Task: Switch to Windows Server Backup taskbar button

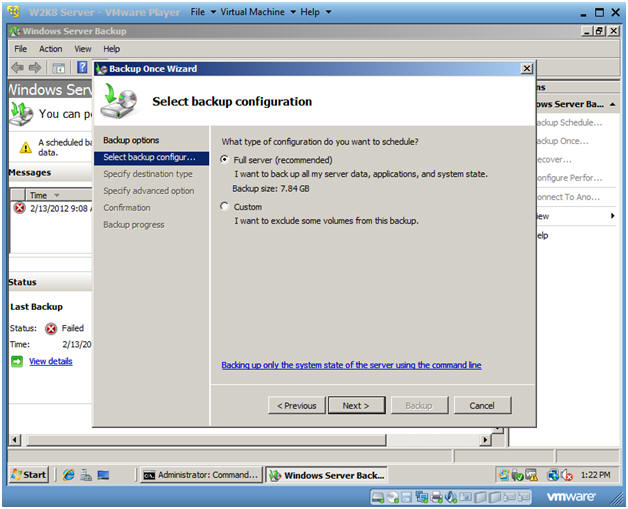Action: 327,475
